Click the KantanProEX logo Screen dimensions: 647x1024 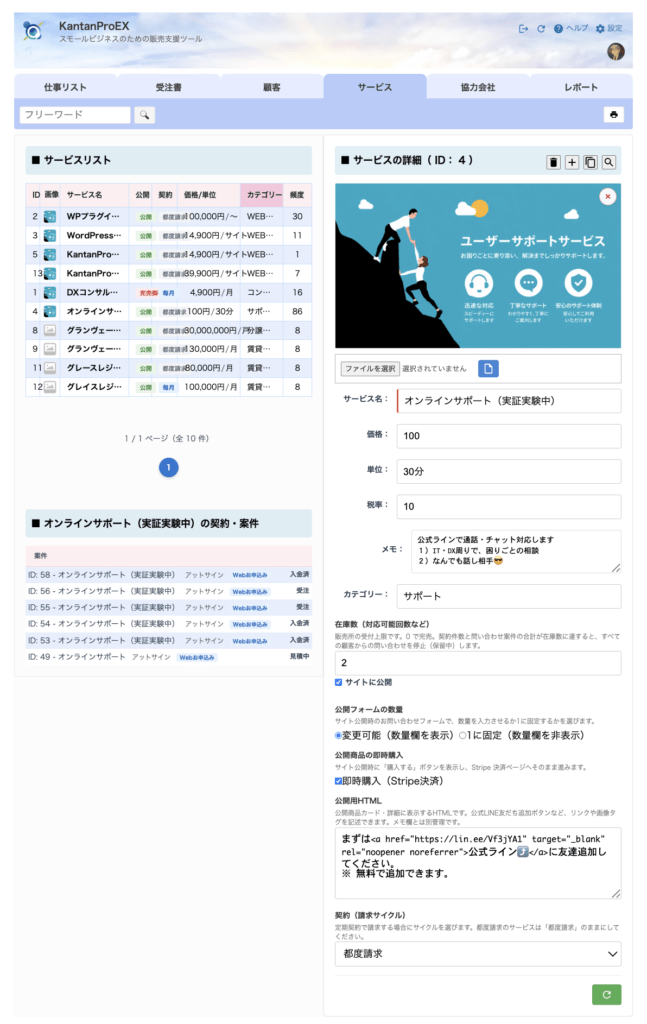point(33,30)
